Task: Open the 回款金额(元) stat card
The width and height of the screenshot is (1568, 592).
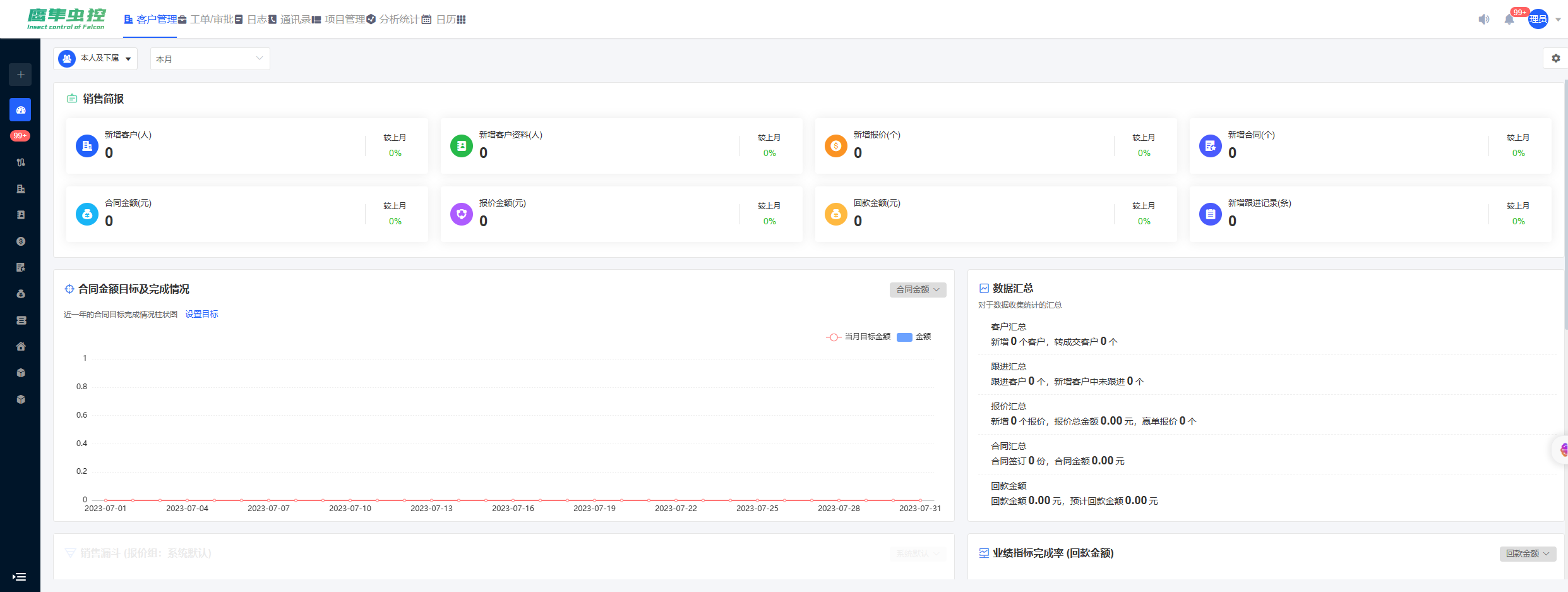Action: click(996, 214)
